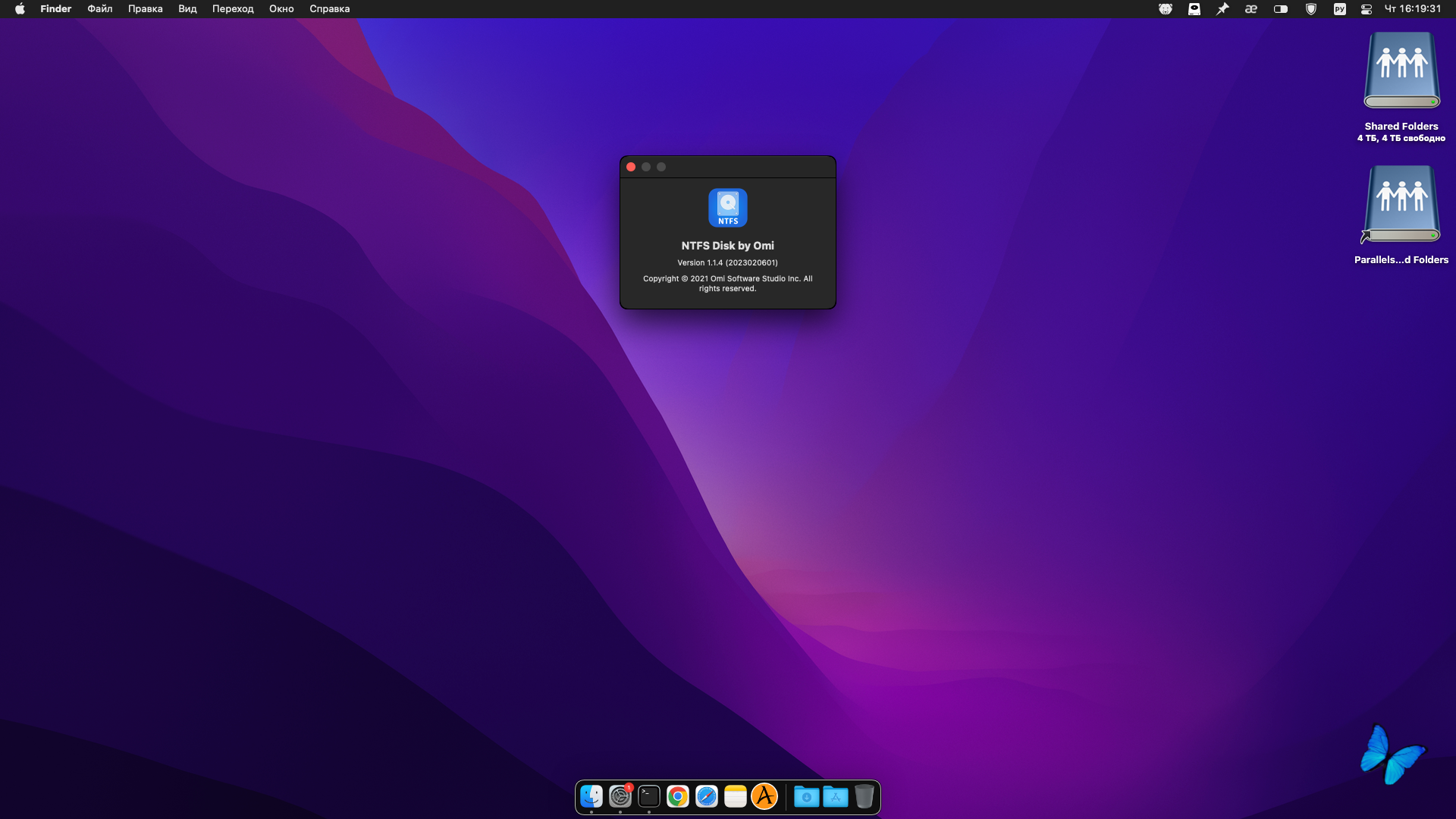Image resolution: width=1456 pixels, height=819 pixels.
Task: Open Control Center toggles icon
Action: [x=1367, y=9]
